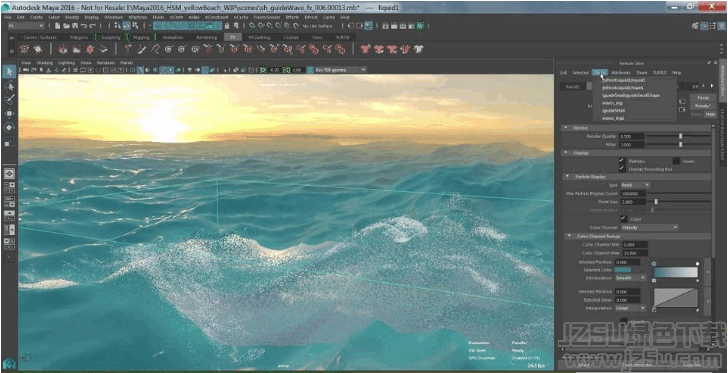Switch to the Rendering shelf tab
The height and width of the screenshot is (373, 728).
pyautogui.click(x=206, y=37)
